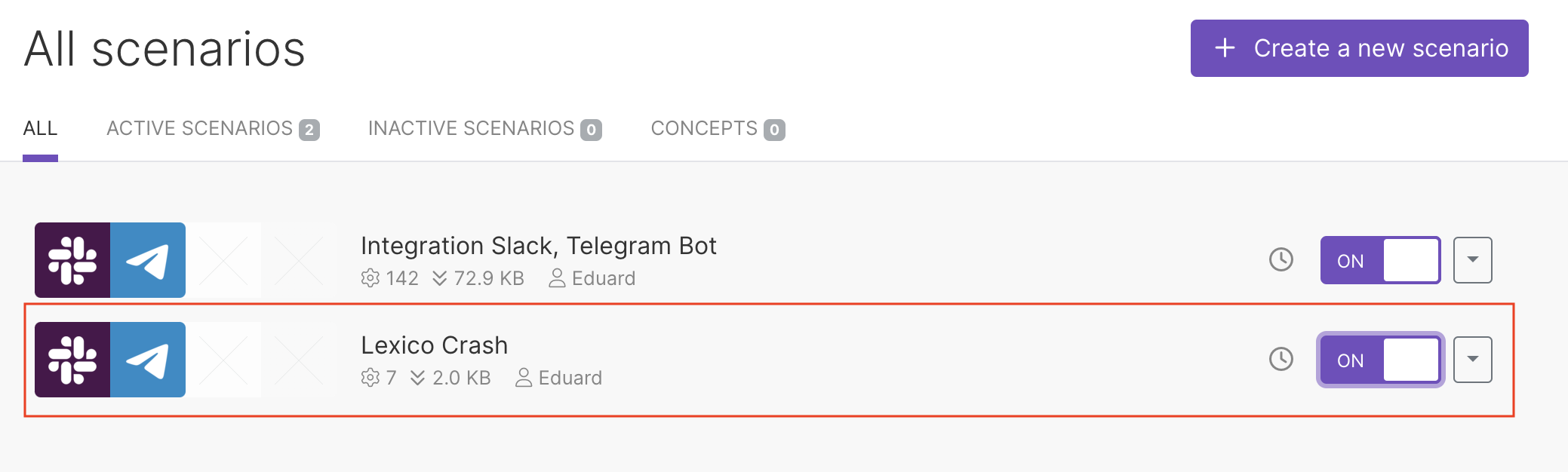Open the Concepts tab
Screen dimensions: 1568x472
(x=717, y=129)
